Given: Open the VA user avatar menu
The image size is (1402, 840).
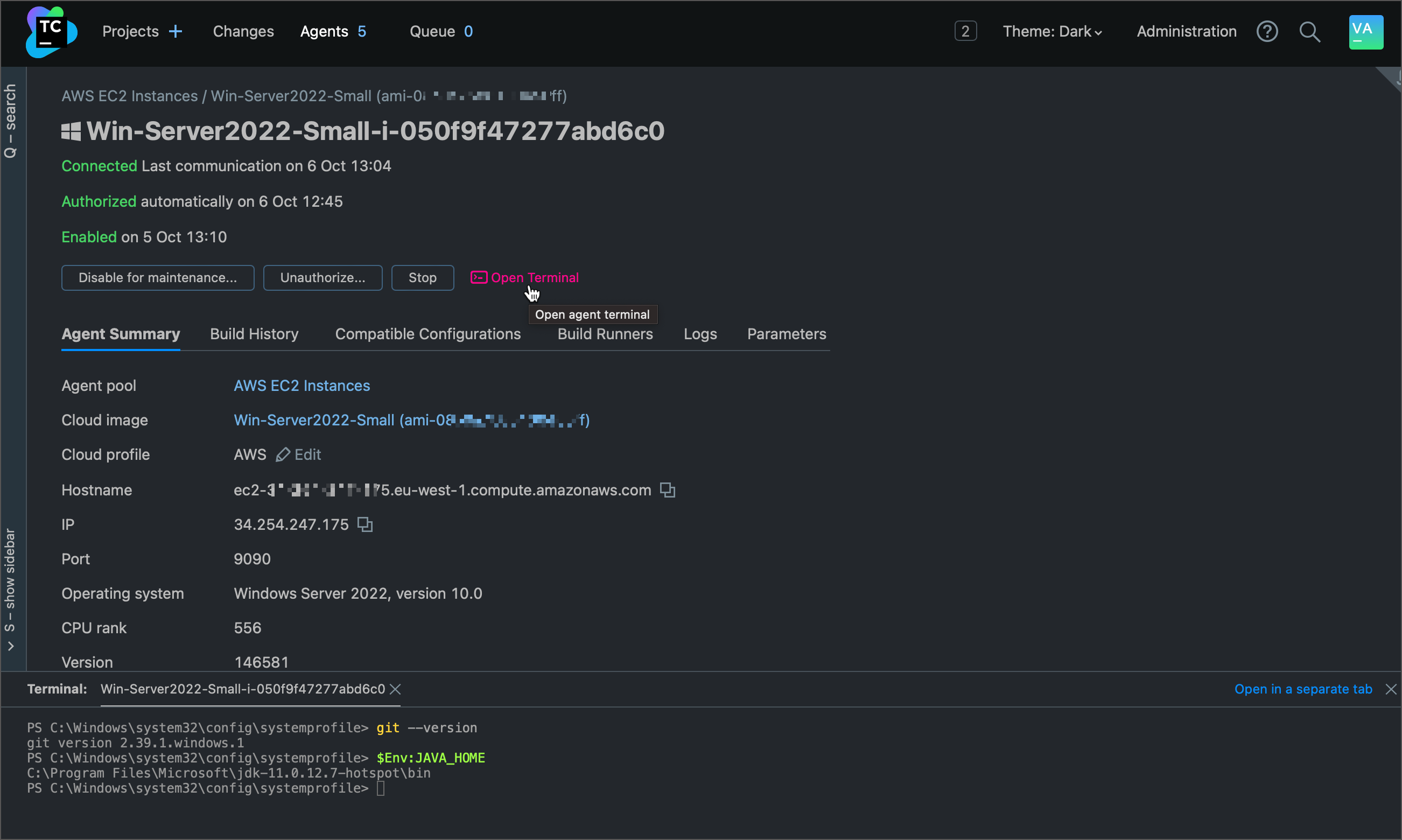Looking at the screenshot, I should pos(1365,32).
